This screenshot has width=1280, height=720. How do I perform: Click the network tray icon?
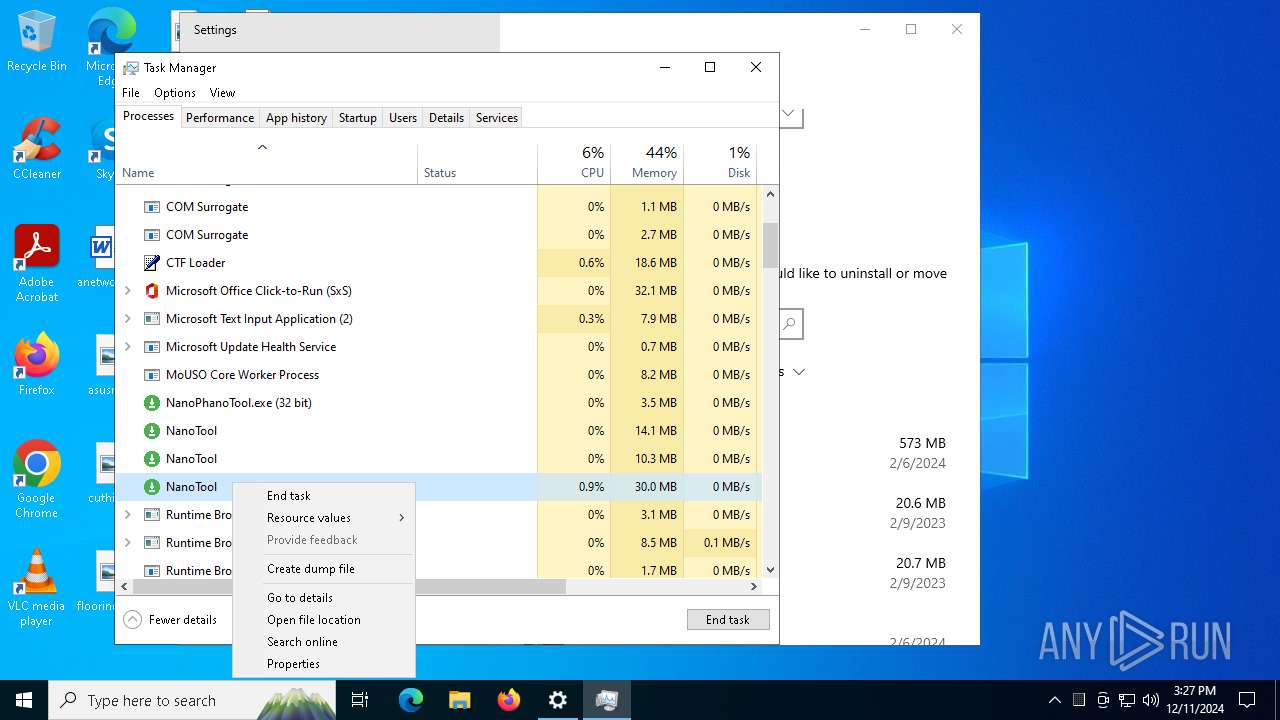[x=1127, y=700]
